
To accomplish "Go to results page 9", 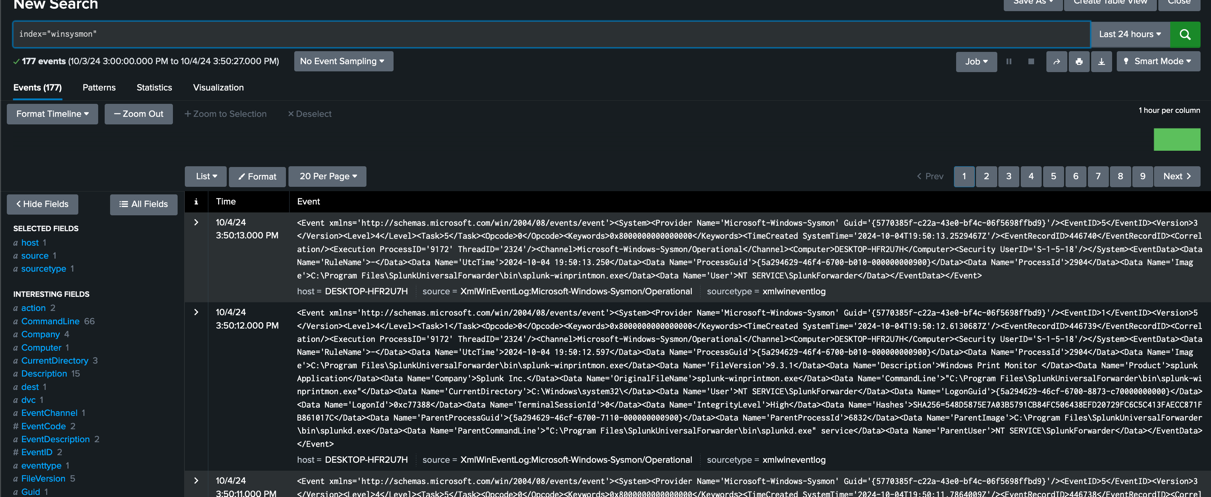I will point(1143,176).
